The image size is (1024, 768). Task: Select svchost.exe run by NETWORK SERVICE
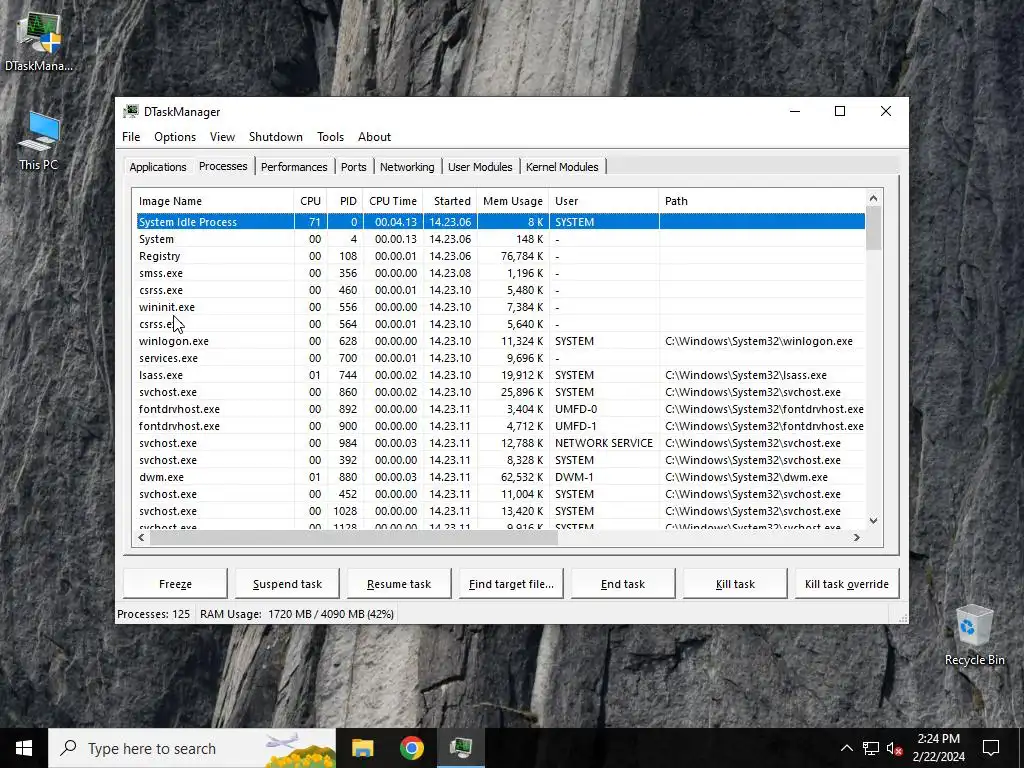(x=501, y=443)
